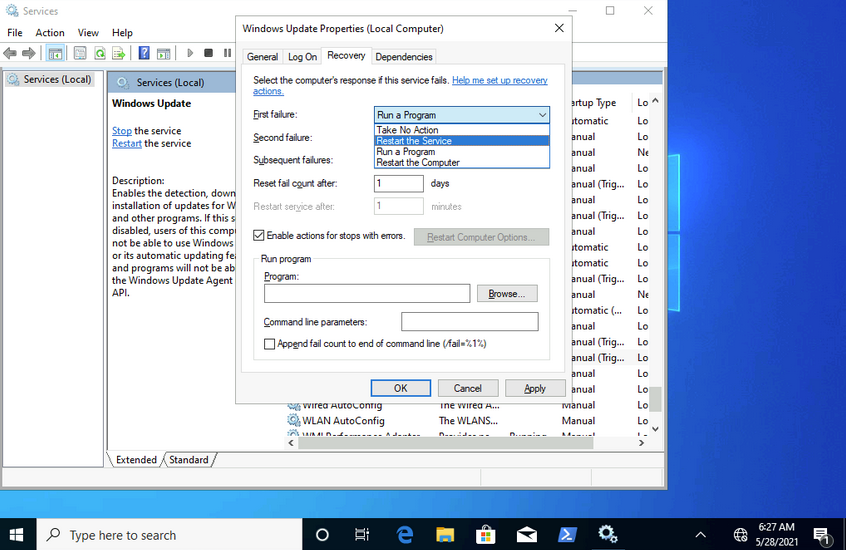Screen dimensions: 846x550
Task: Click the scroll-left arrow of the services list
Action: point(291,443)
